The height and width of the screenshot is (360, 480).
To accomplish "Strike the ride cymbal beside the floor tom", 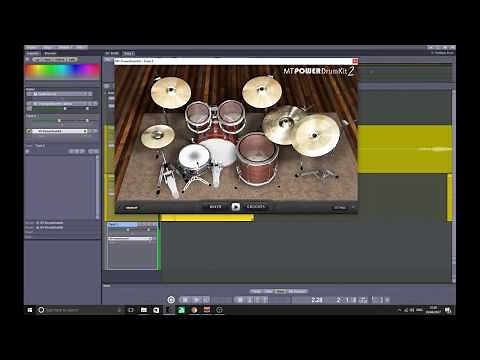I will pyautogui.click(x=282, y=125).
